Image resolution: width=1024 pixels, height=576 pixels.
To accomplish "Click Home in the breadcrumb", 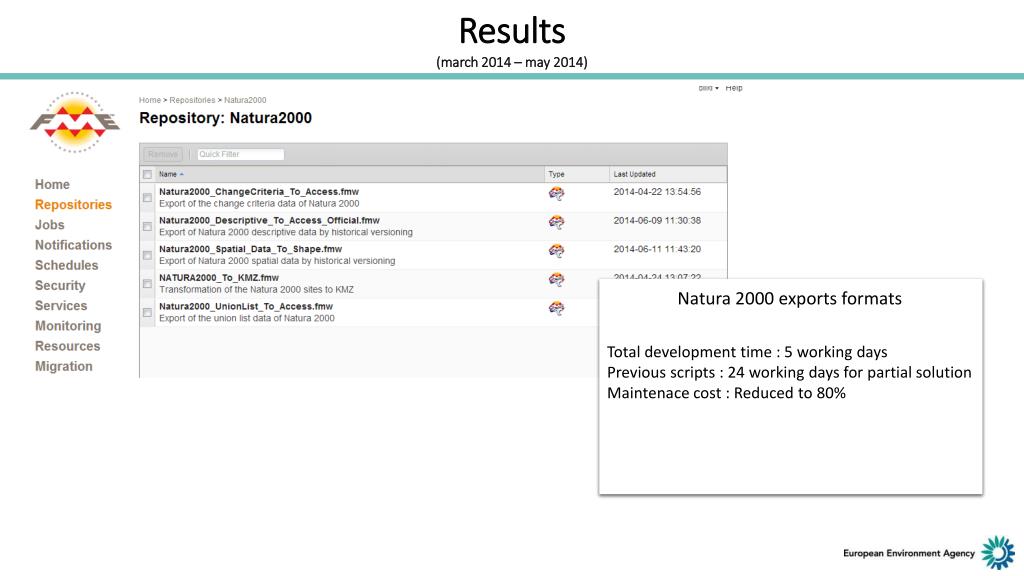I will pyautogui.click(x=150, y=100).
